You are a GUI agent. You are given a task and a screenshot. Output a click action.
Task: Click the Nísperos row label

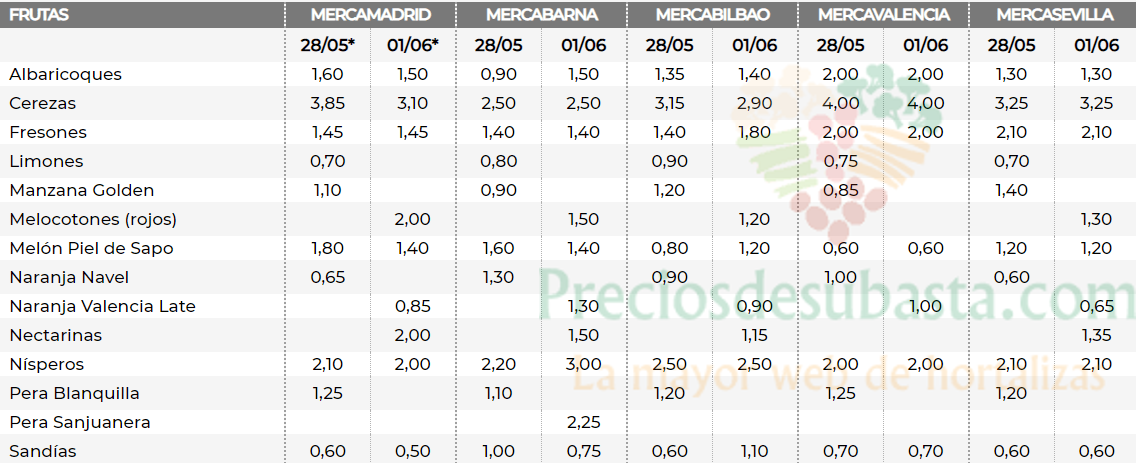pyautogui.click(x=46, y=364)
